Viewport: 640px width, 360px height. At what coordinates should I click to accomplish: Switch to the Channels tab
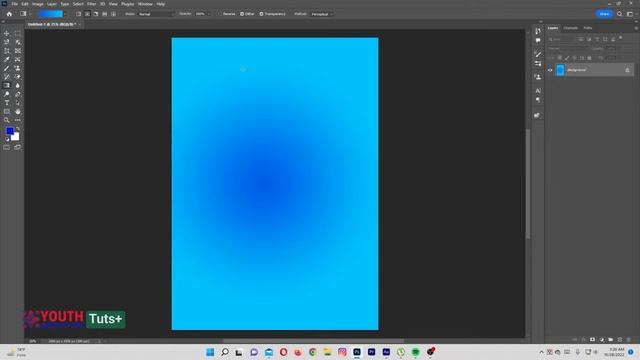click(571, 28)
